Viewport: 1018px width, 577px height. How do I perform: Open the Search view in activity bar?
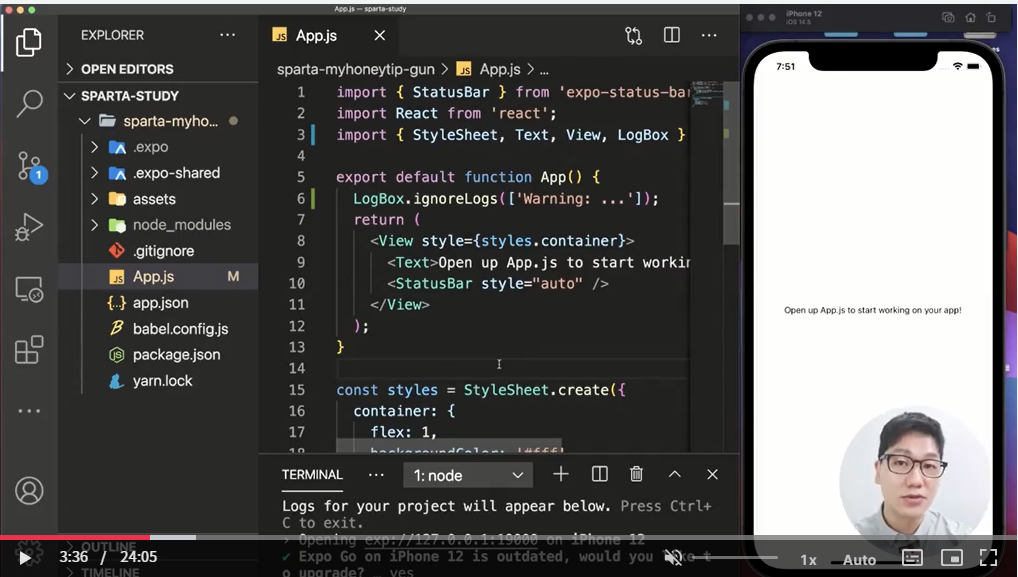29,103
